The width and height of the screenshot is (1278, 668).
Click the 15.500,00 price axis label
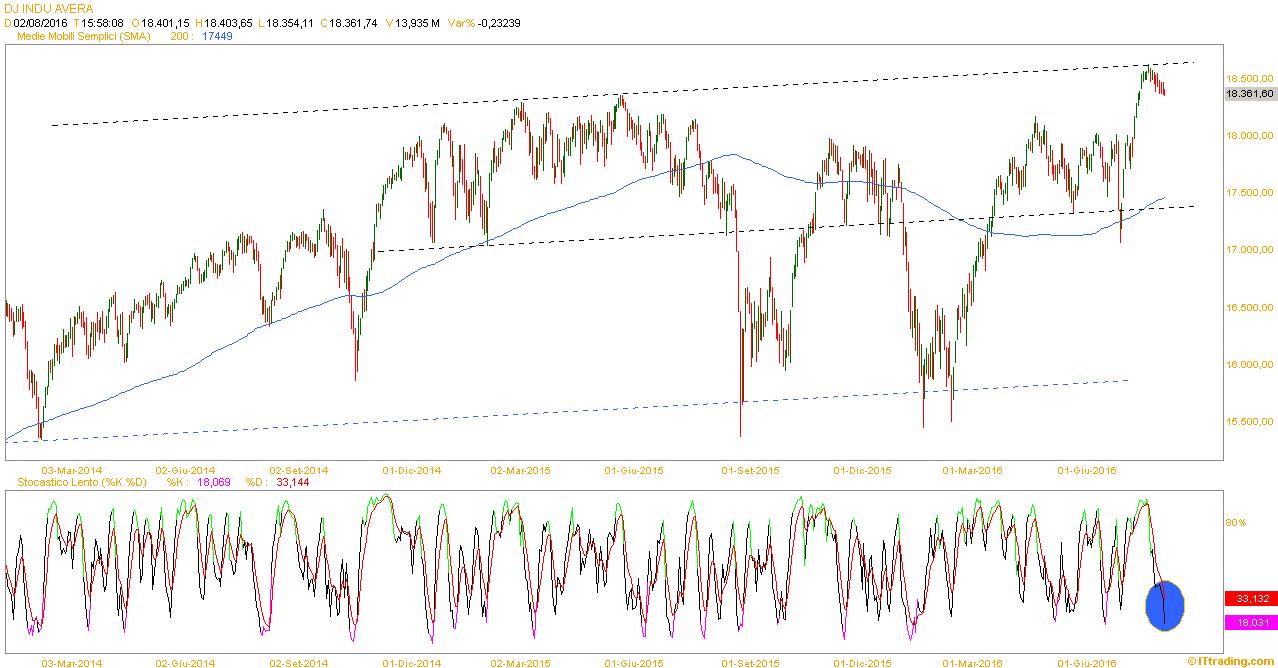pyautogui.click(x=1250, y=422)
